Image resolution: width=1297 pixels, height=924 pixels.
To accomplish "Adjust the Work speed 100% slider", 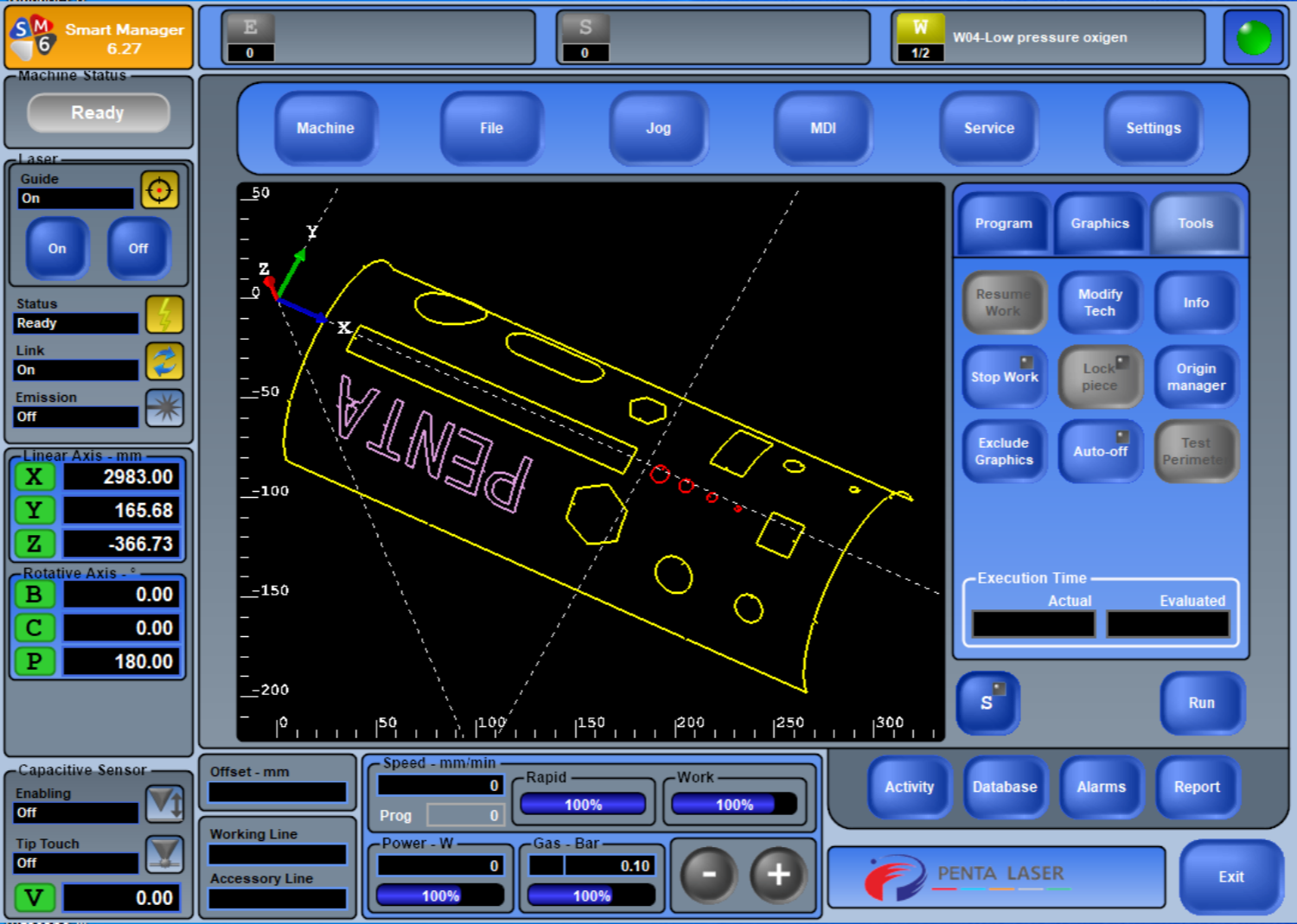I will tap(734, 805).
